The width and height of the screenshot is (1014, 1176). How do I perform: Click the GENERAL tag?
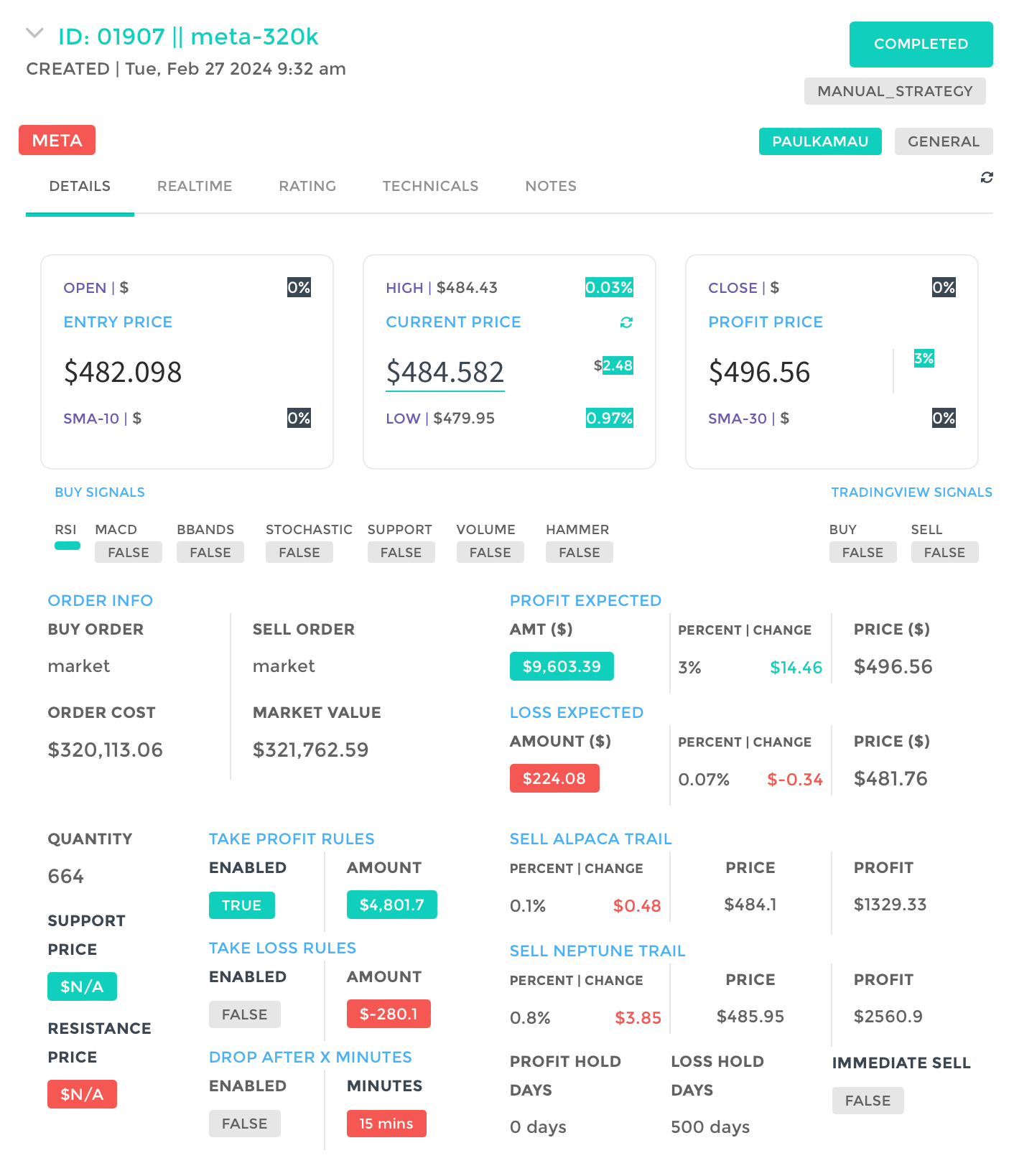[x=943, y=141]
